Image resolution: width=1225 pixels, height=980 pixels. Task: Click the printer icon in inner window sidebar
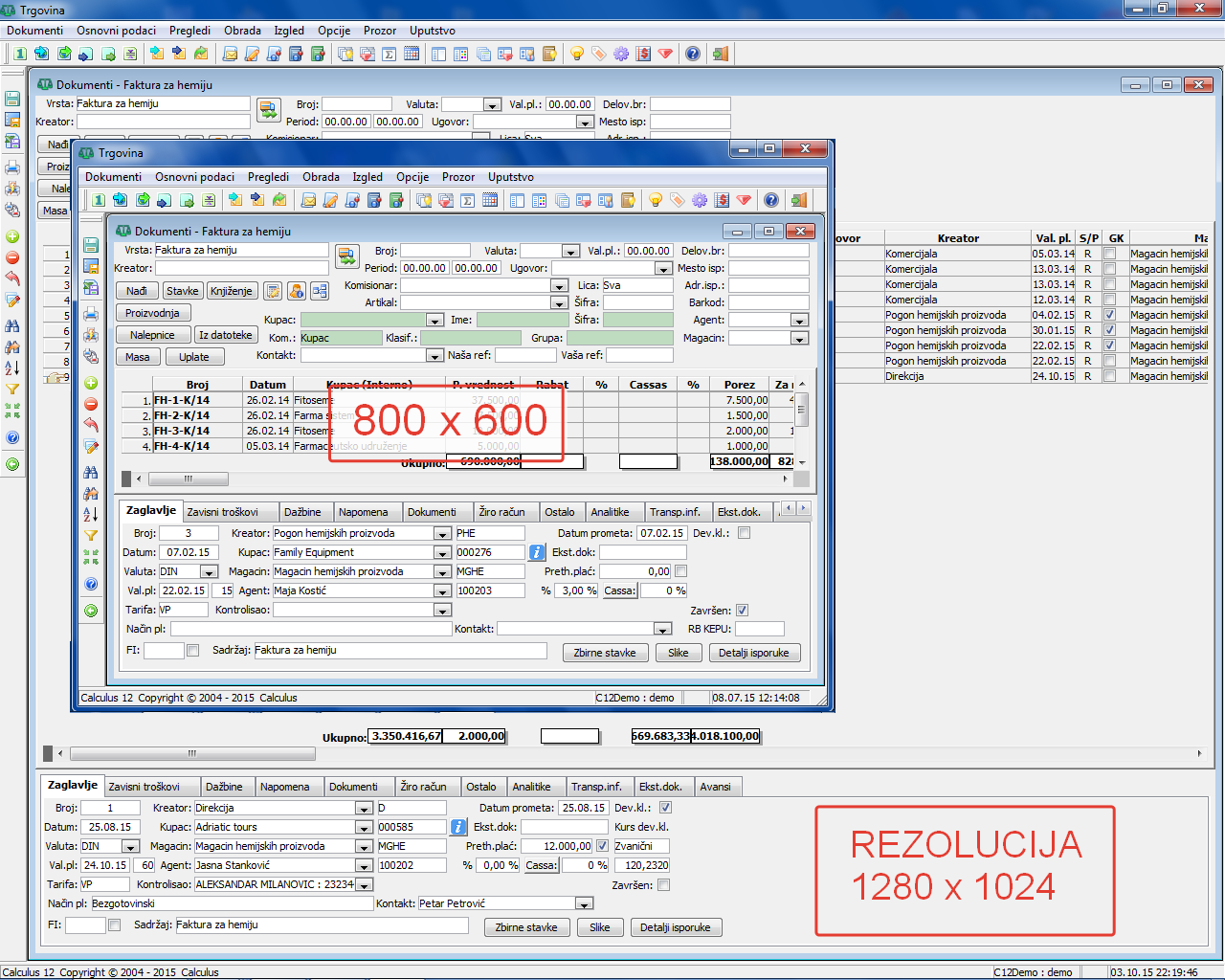[91, 314]
